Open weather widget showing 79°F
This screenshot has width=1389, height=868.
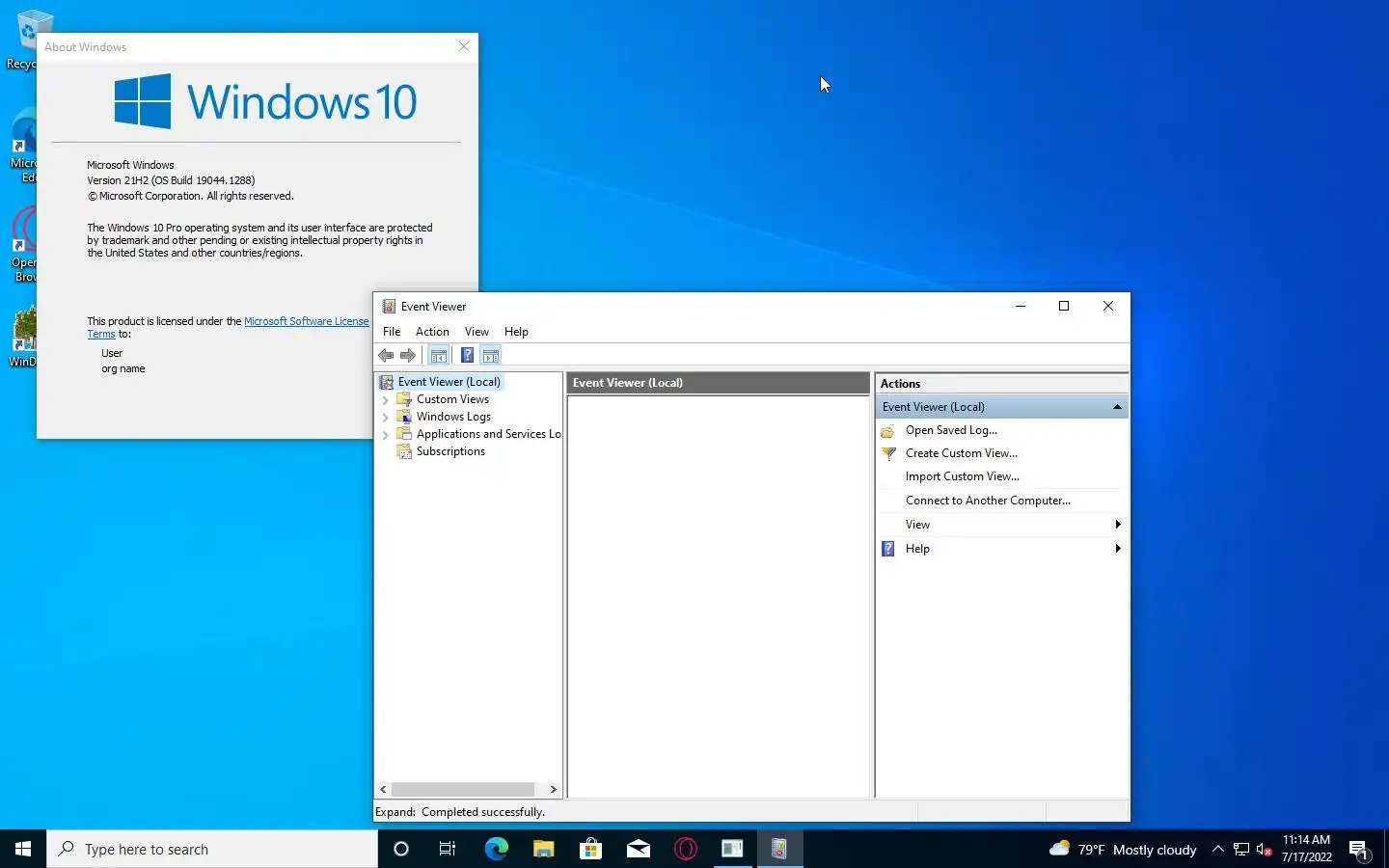(x=1123, y=849)
